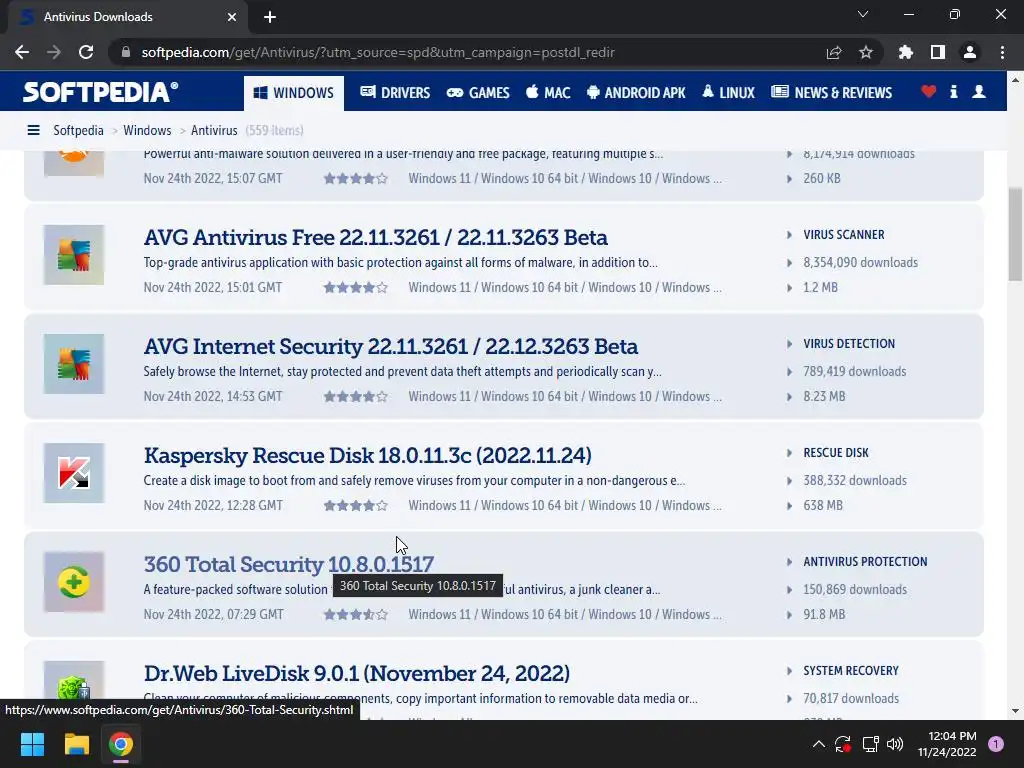Open the Drivers section

pyautogui.click(x=395, y=93)
